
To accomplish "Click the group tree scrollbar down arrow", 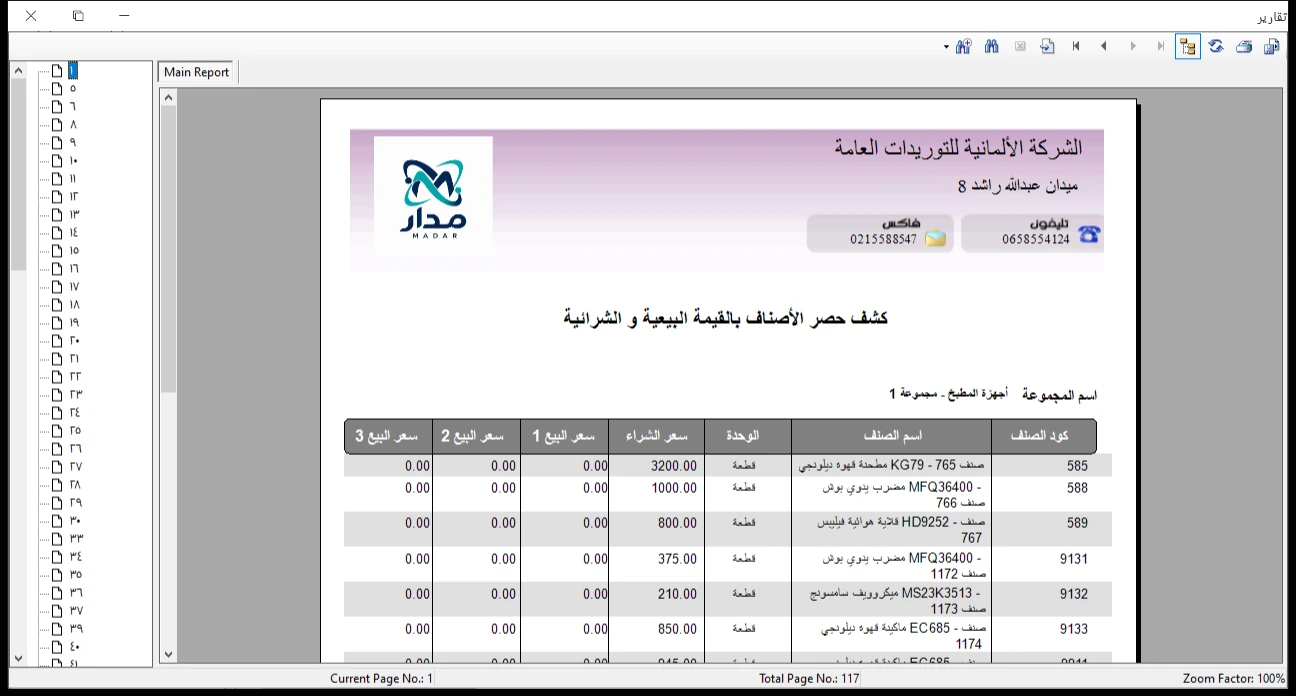I will 17,658.
